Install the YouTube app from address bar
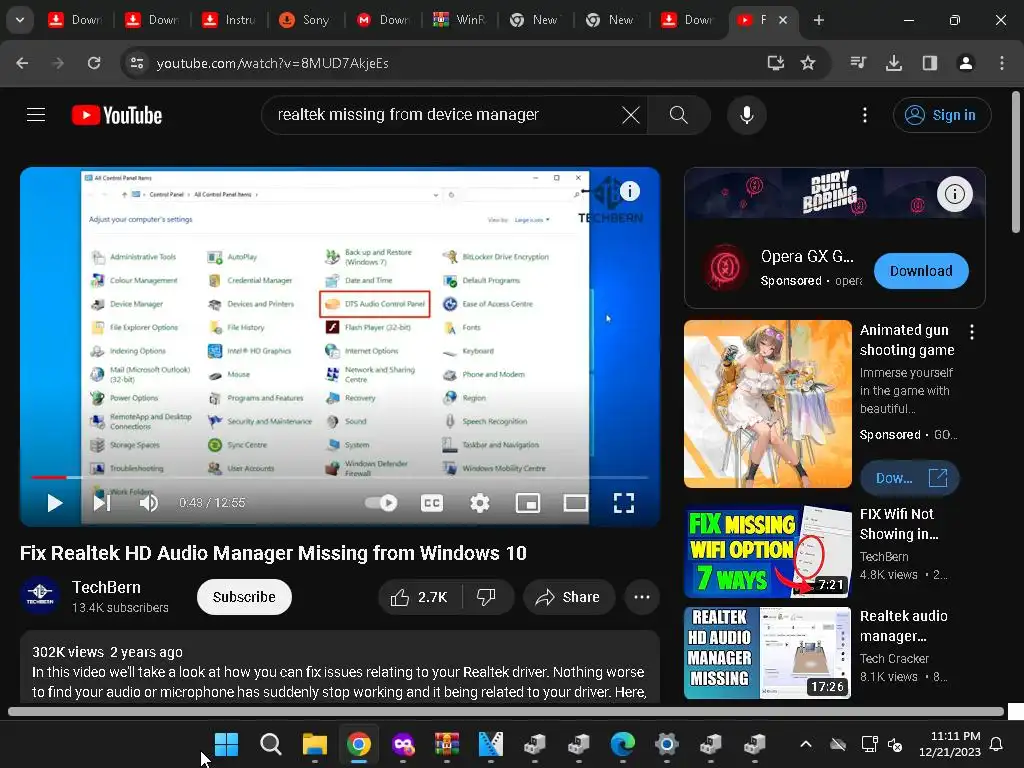 click(x=775, y=63)
